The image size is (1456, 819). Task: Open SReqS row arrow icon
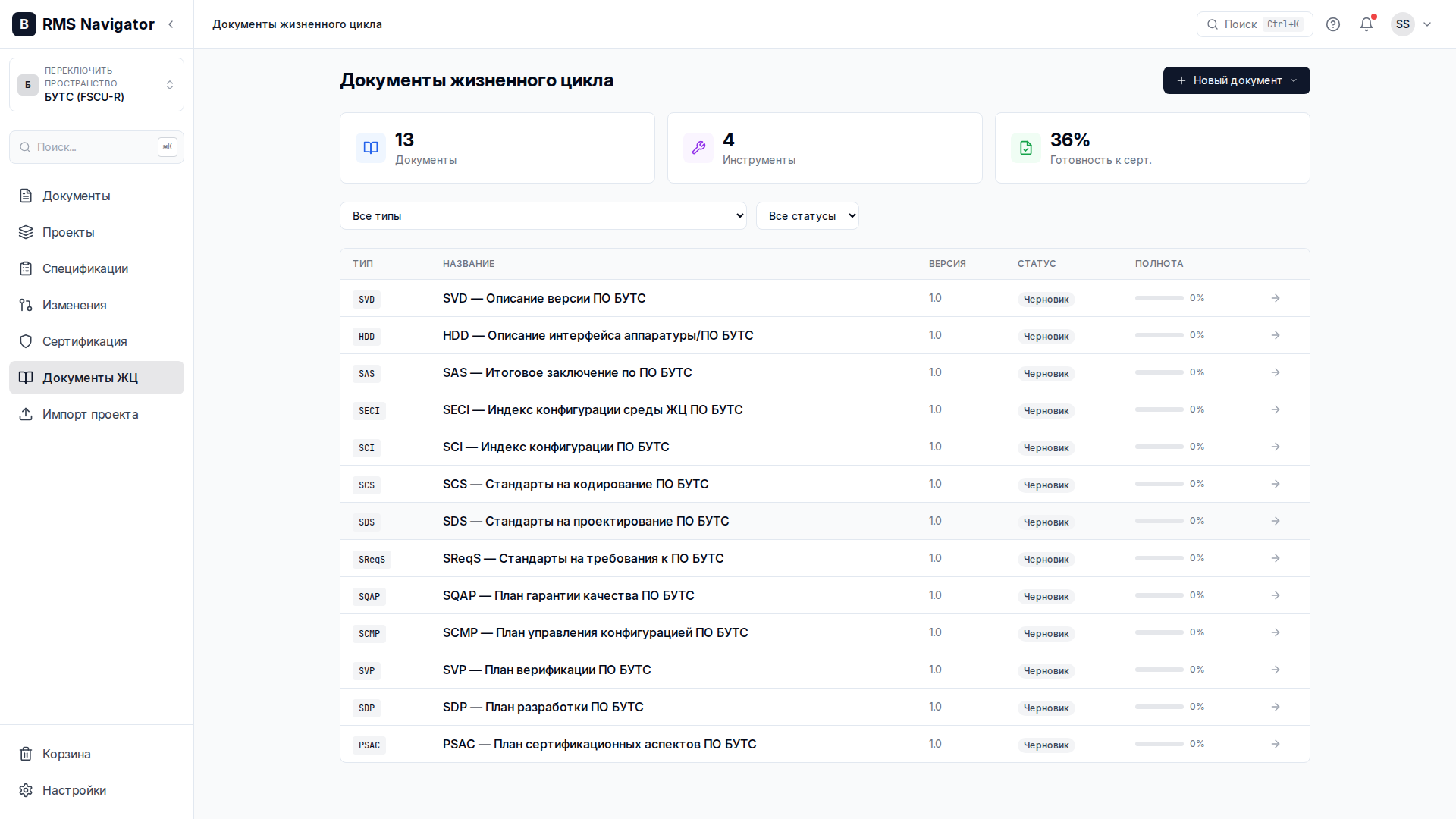coord(1276,558)
